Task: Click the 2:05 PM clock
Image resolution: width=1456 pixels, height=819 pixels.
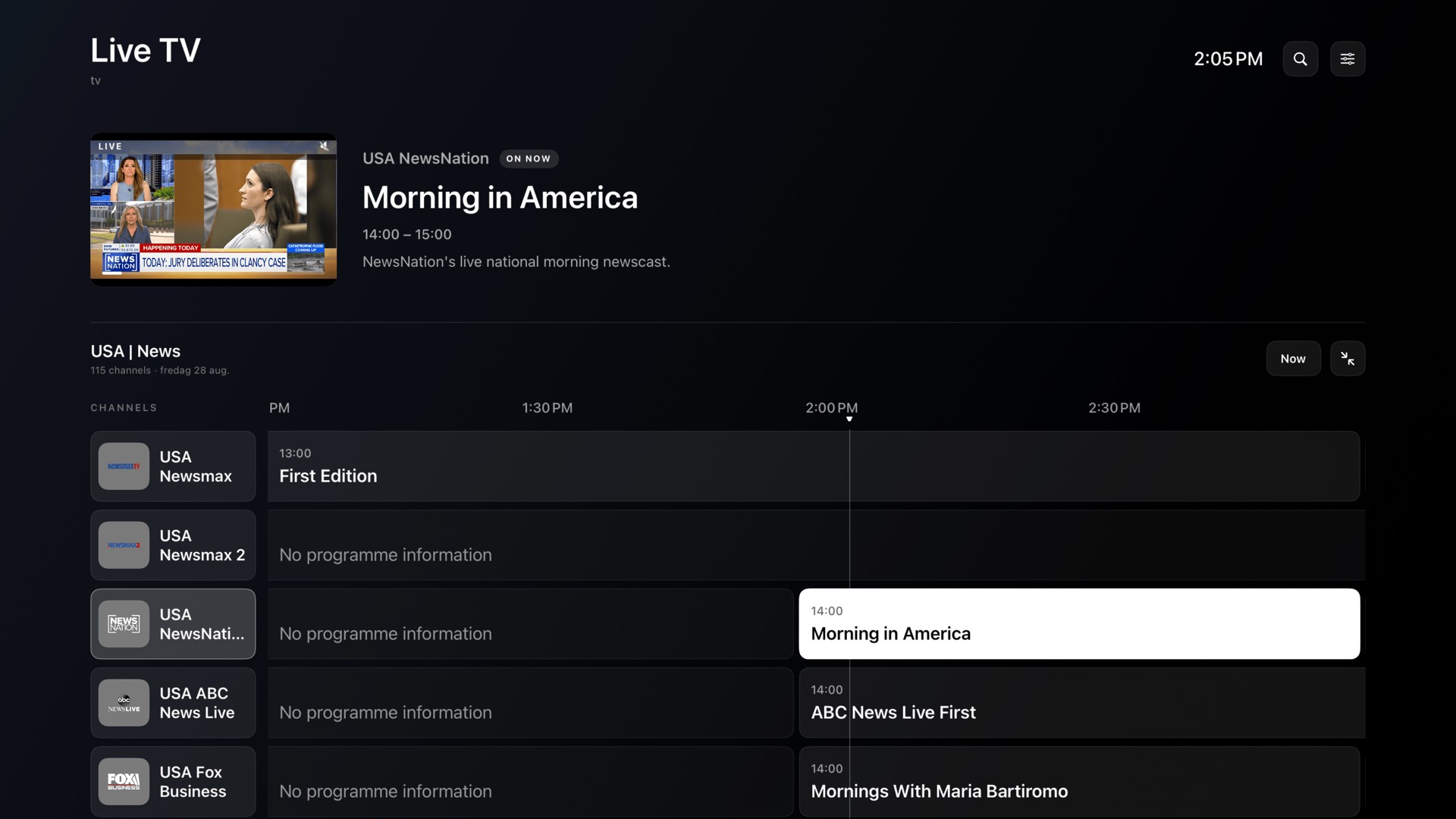Action: (x=1228, y=58)
